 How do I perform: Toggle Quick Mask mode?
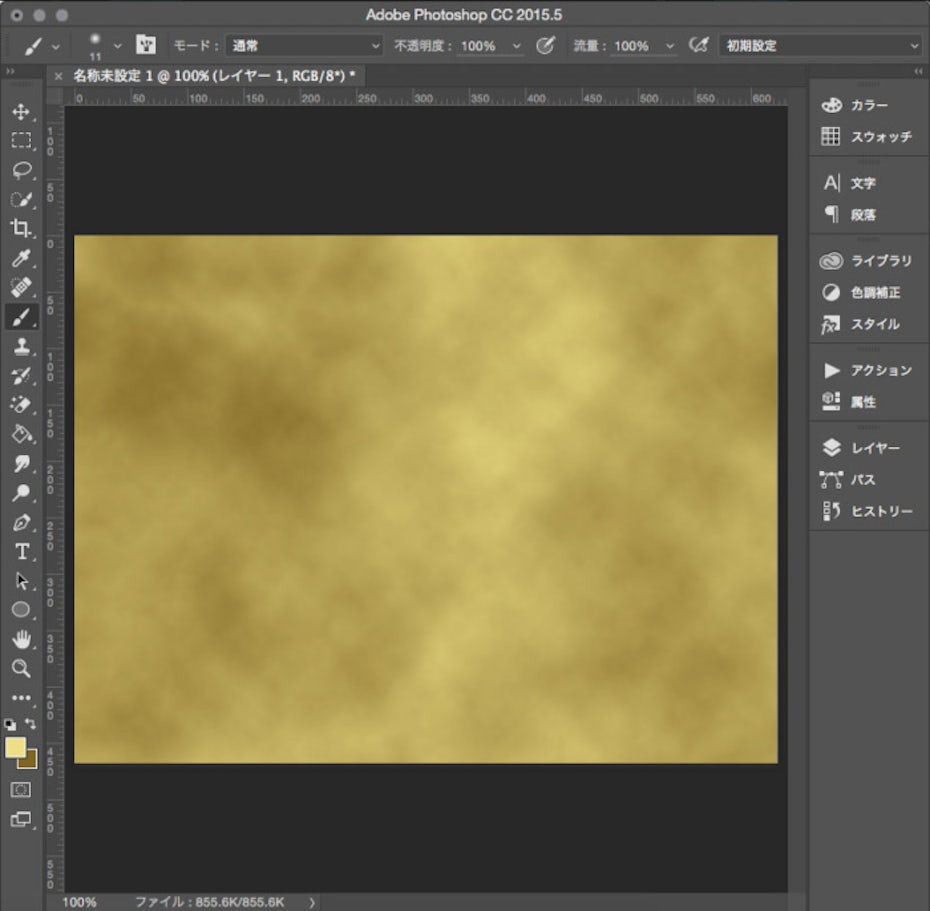coord(21,790)
